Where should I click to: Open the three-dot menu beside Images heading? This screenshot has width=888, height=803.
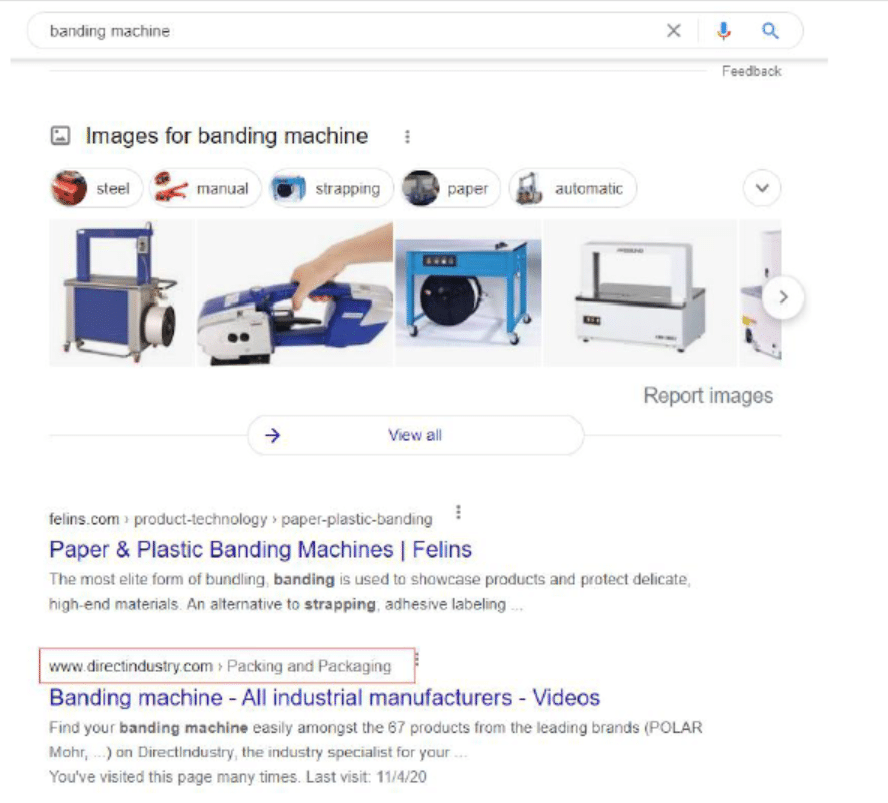[407, 136]
